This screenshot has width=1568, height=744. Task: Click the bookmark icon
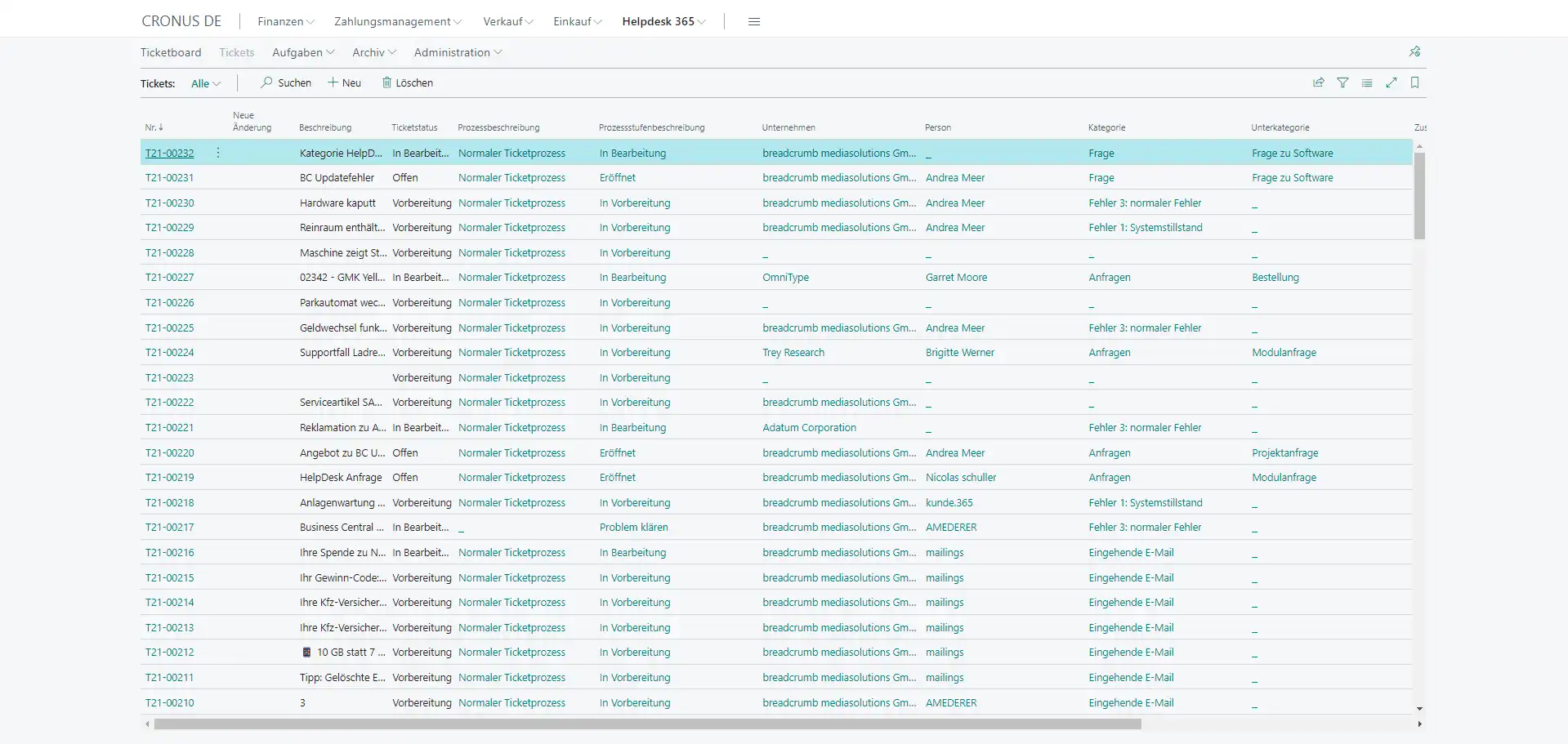tap(1415, 82)
